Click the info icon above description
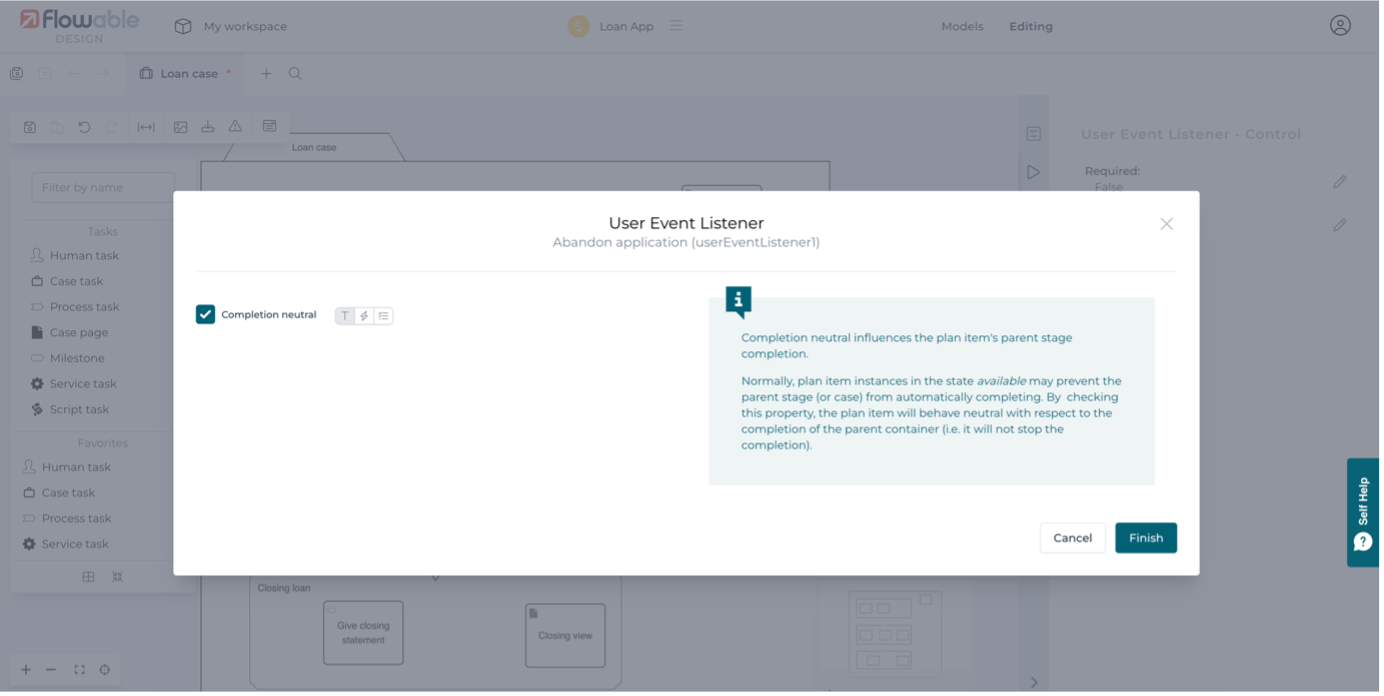This screenshot has height=696, width=1384. point(738,300)
